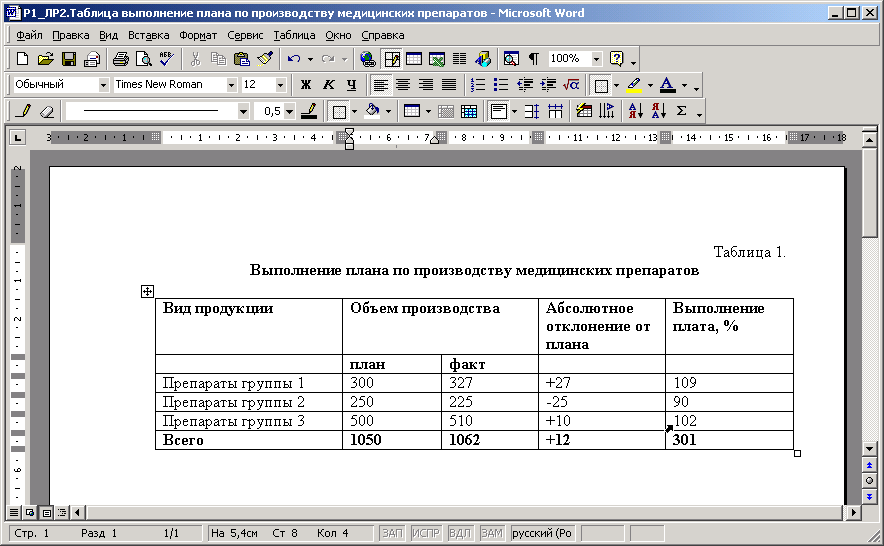The image size is (884, 546).
Task: Open the Вставка menu
Action: pyautogui.click(x=148, y=35)
